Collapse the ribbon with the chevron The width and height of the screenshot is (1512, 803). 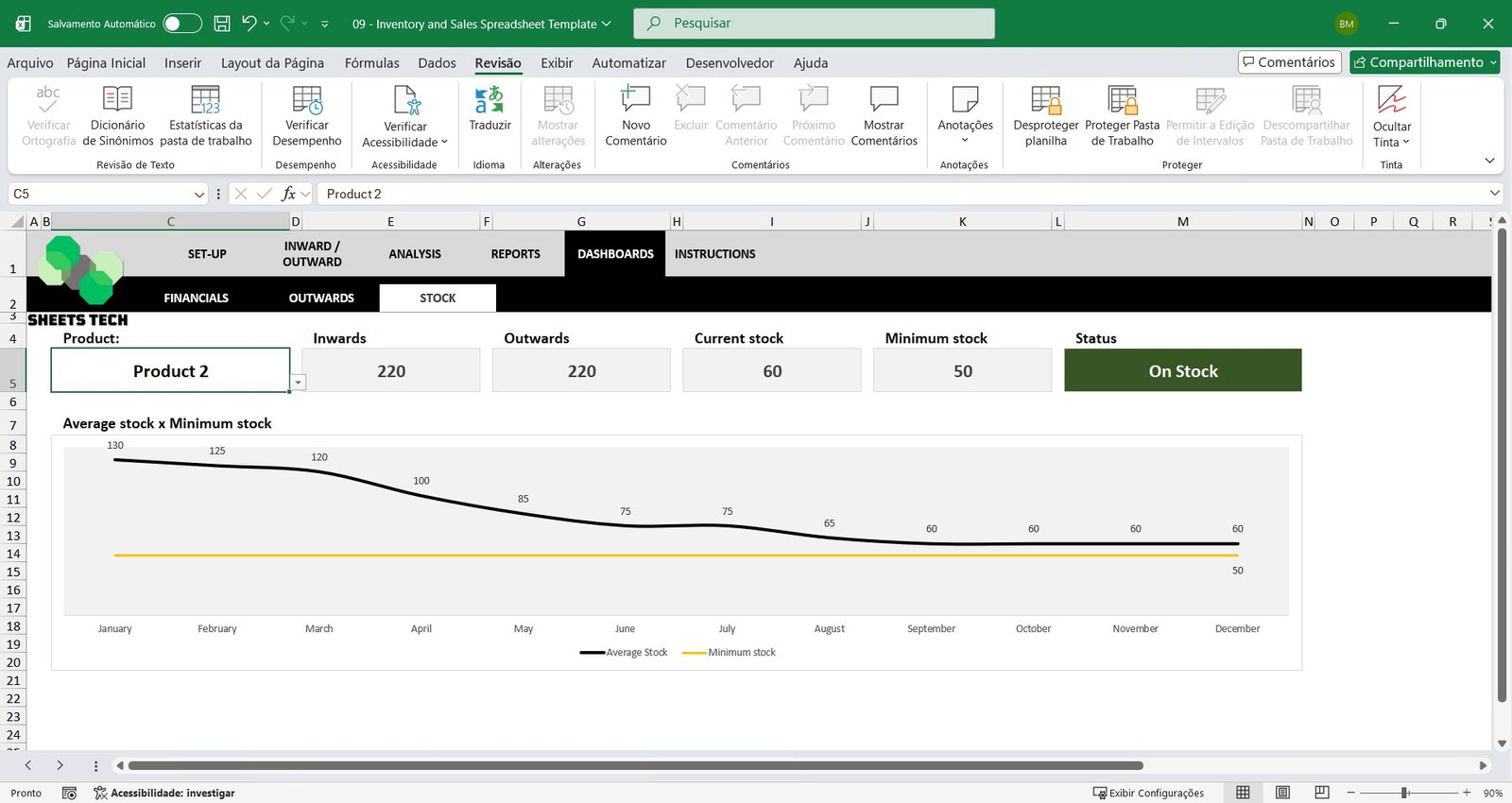pyautogui.click(x=1489, y=161)
